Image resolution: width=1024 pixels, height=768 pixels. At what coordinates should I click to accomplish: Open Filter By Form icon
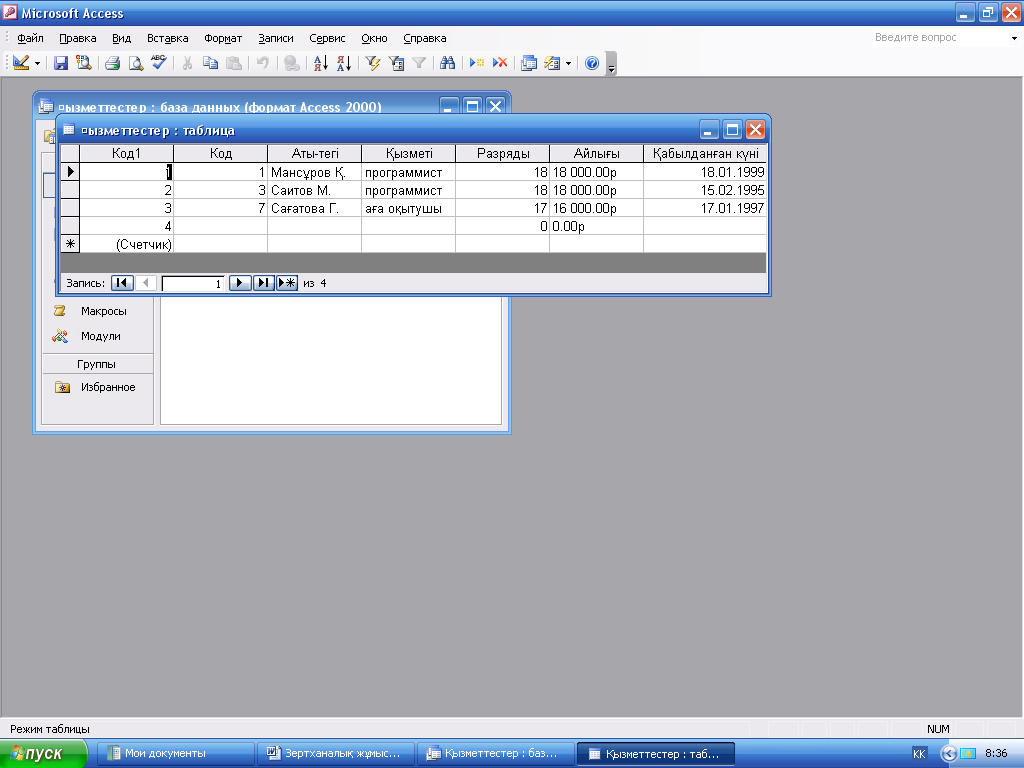point(396,63)
